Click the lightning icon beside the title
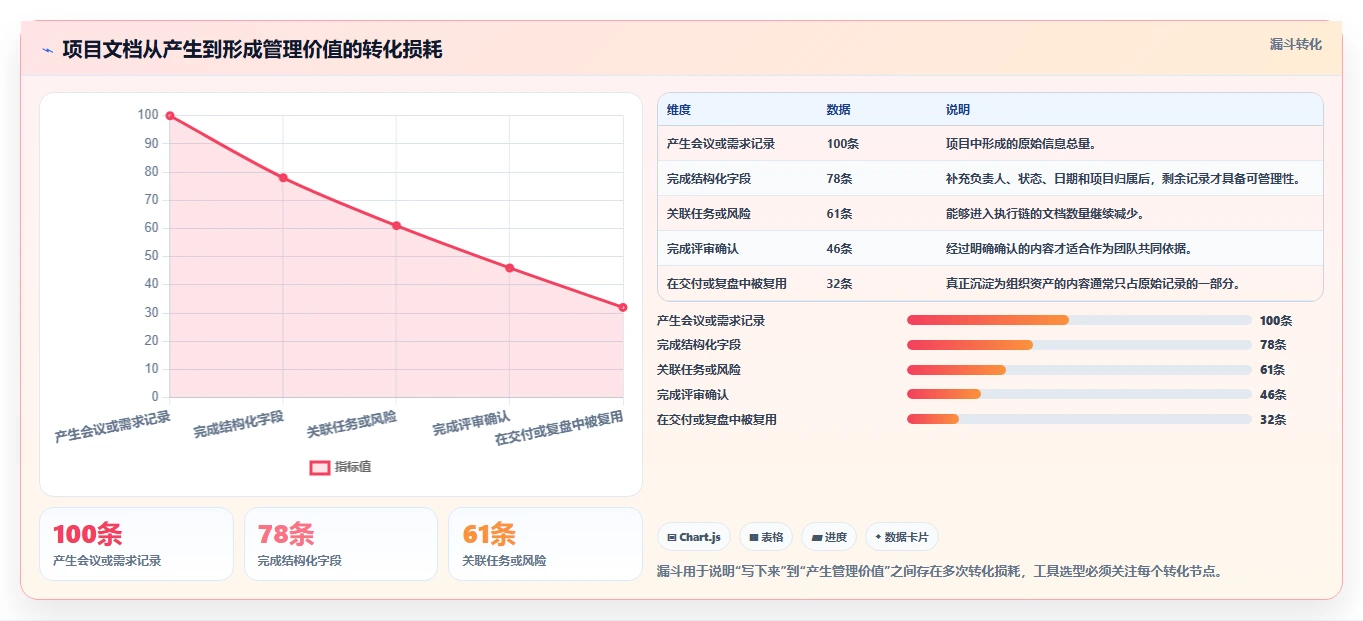Screen dimensions: 1363x621 48,50
